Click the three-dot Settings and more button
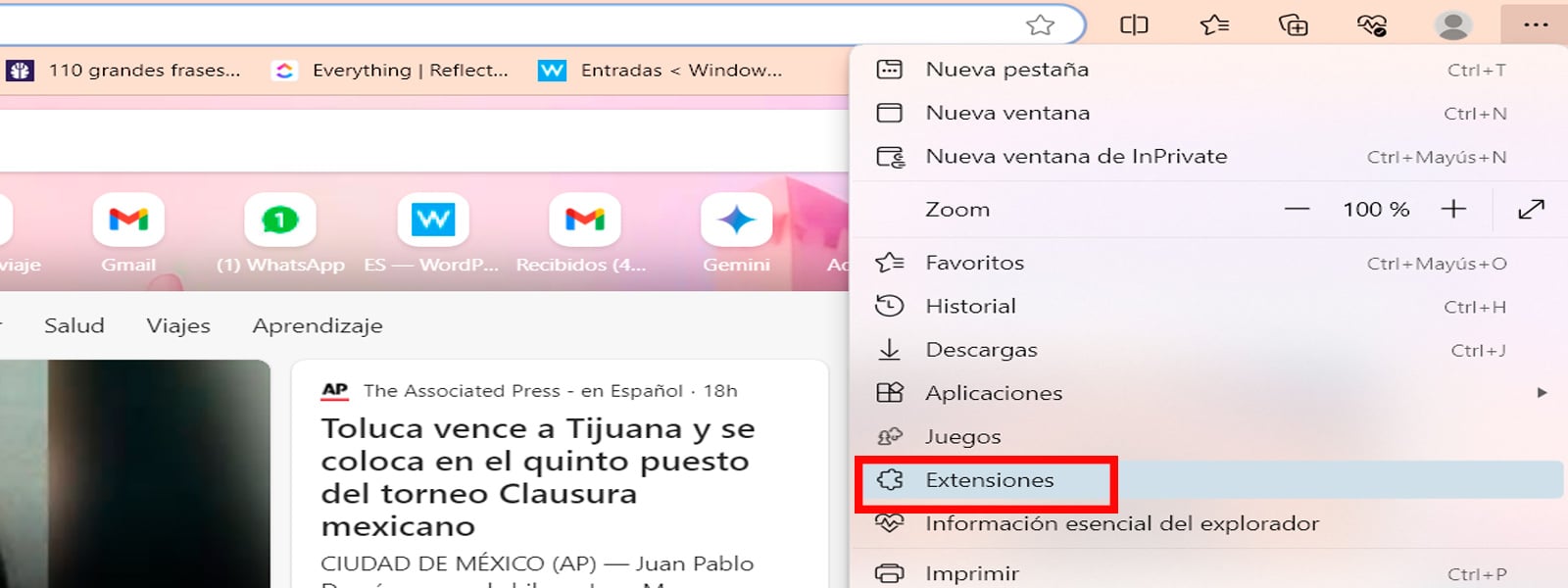1568x588 pixels. (x=1536, y=24)
